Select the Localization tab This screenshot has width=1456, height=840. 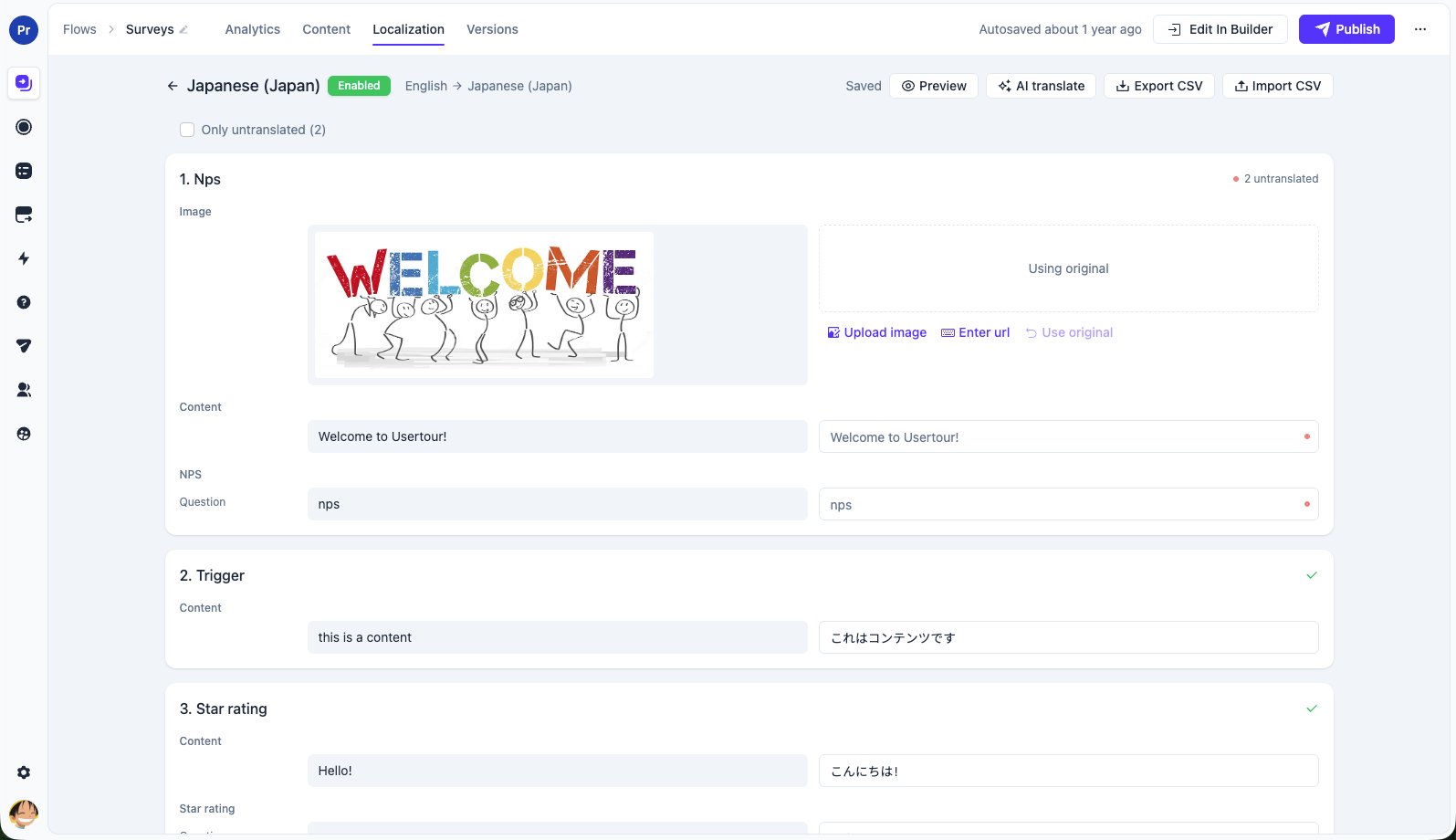(x=408, y=29)
